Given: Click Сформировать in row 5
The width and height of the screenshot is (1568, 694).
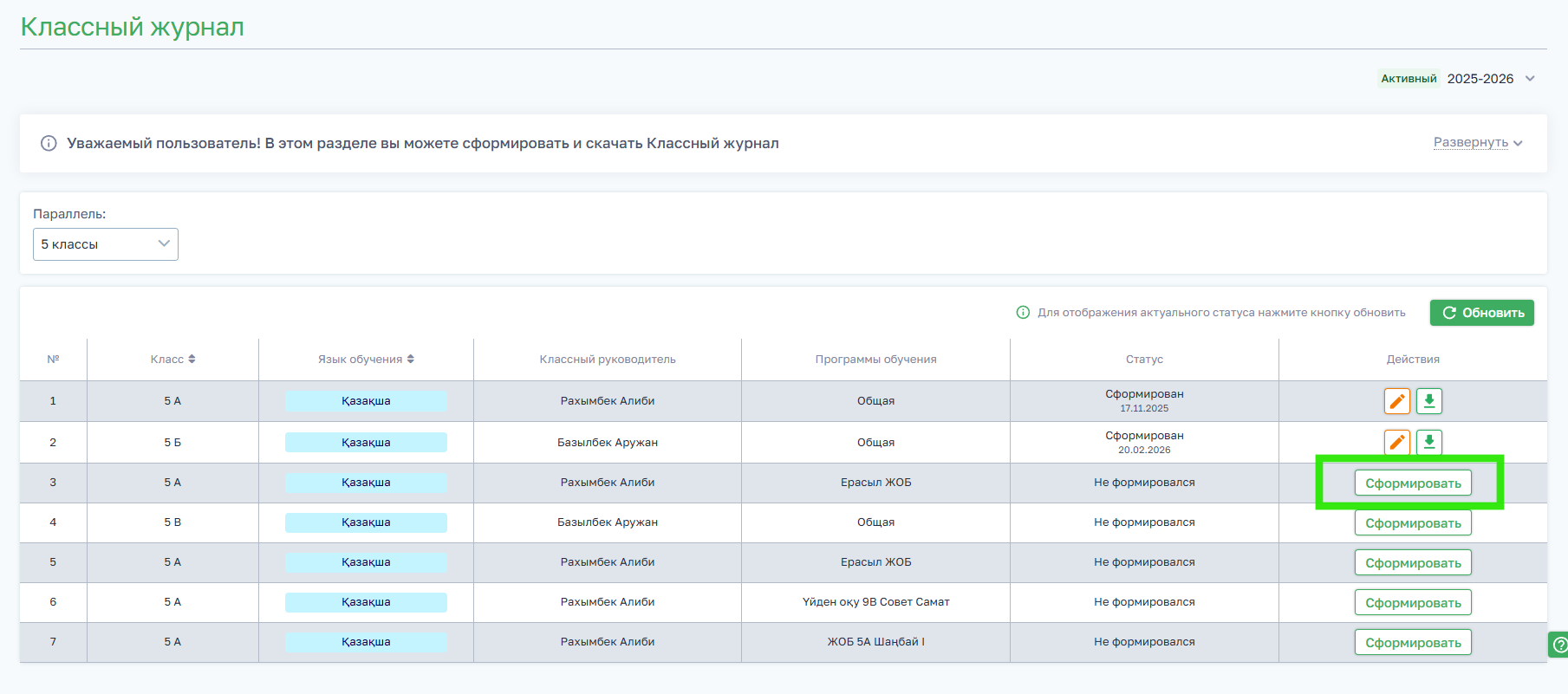Looking at the screenshot, I should click(x=1413, y=563).
